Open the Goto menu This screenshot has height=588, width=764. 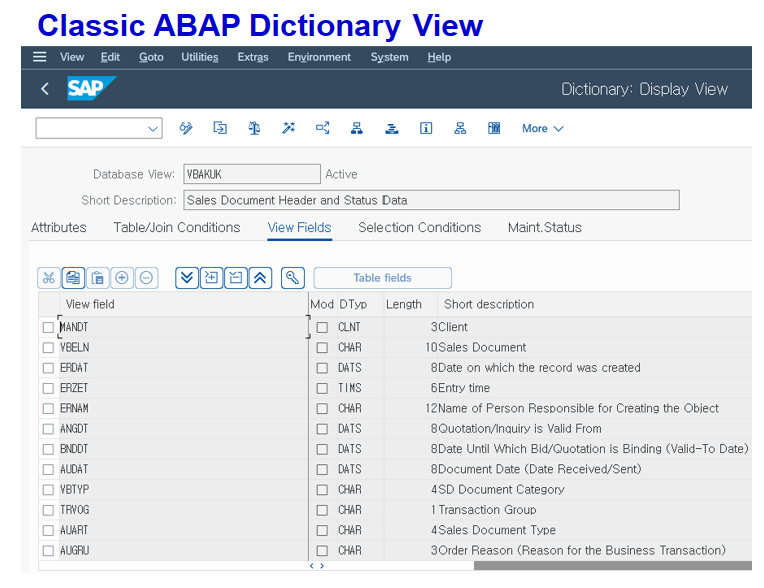point(151,57)
